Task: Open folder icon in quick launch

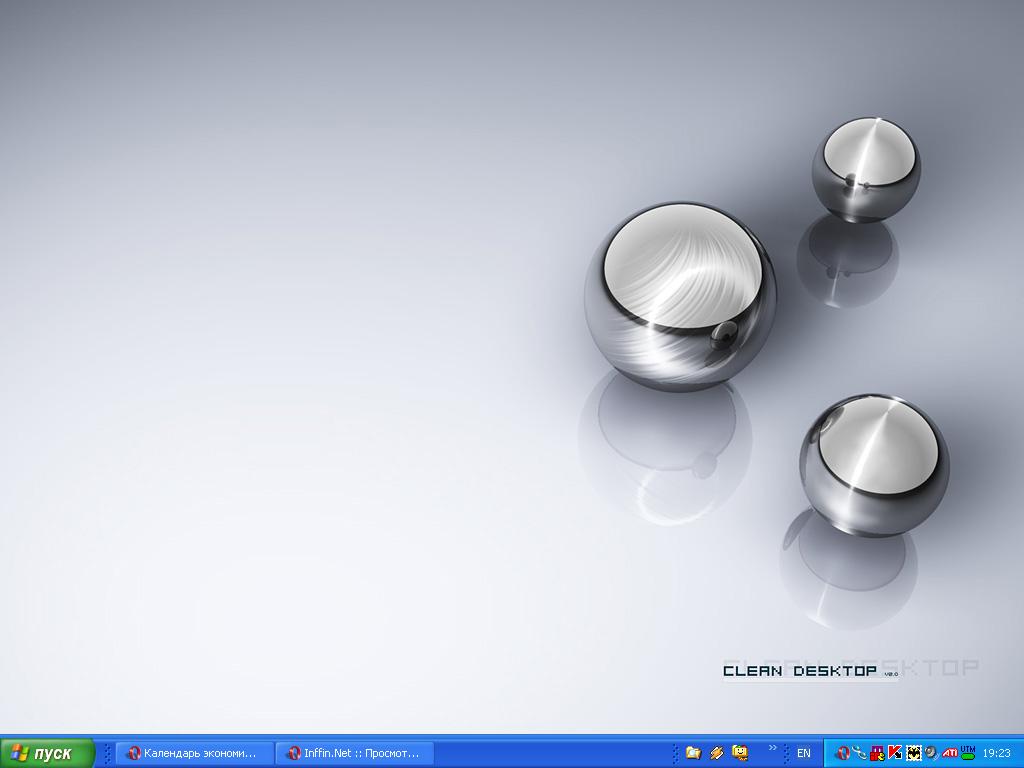Action: (693, 753)
